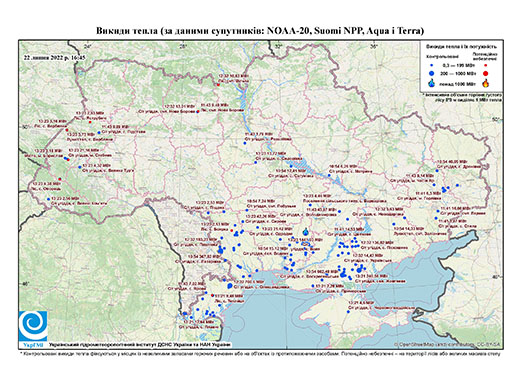Image resolution: width=520 pixels, height=368 pixels.
Task: Click the large red circle in the legend
Action: pyautogui.click(x=485, y=73)
